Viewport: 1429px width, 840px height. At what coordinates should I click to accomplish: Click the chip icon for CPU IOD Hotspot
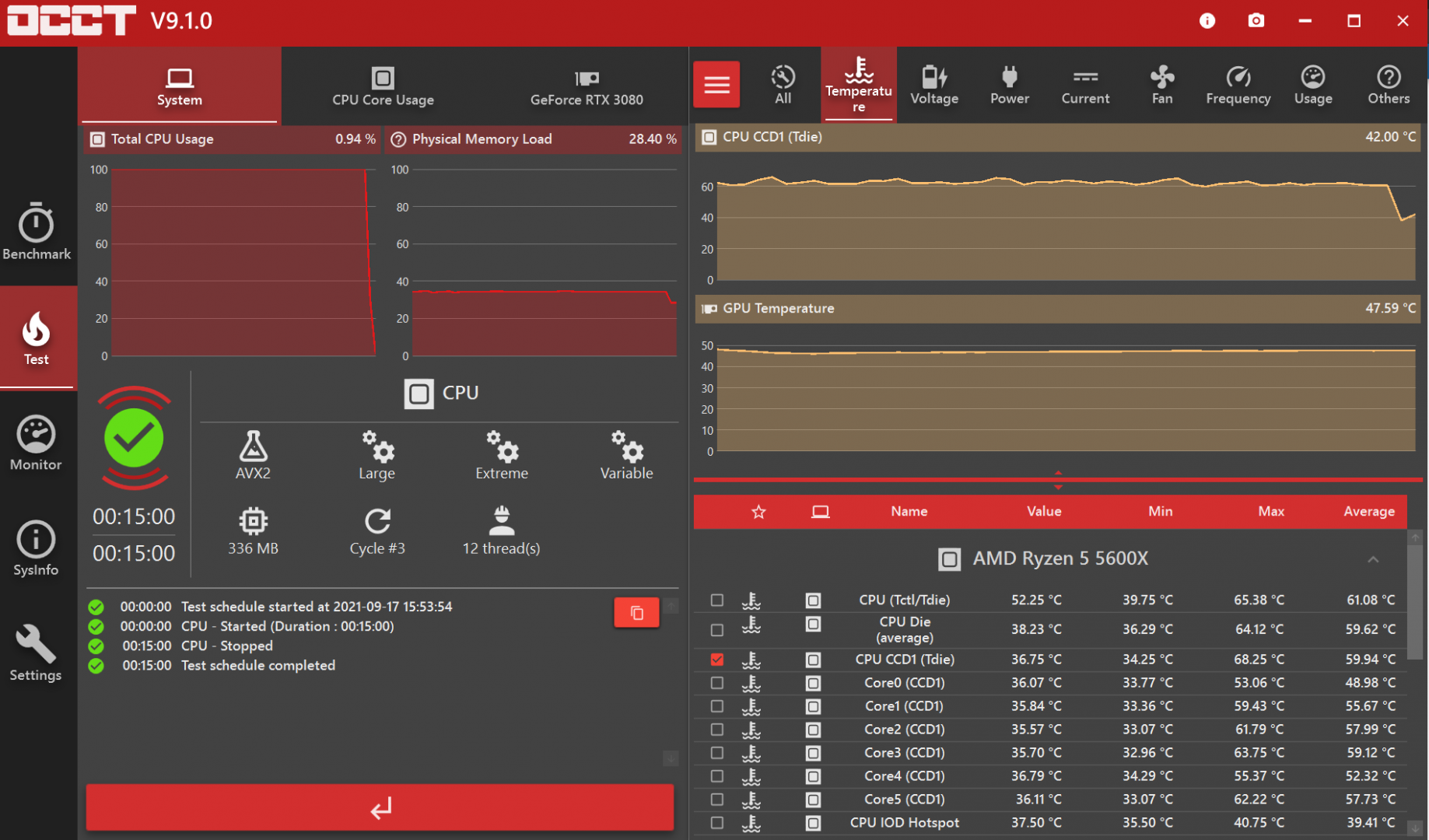(813, 823)
